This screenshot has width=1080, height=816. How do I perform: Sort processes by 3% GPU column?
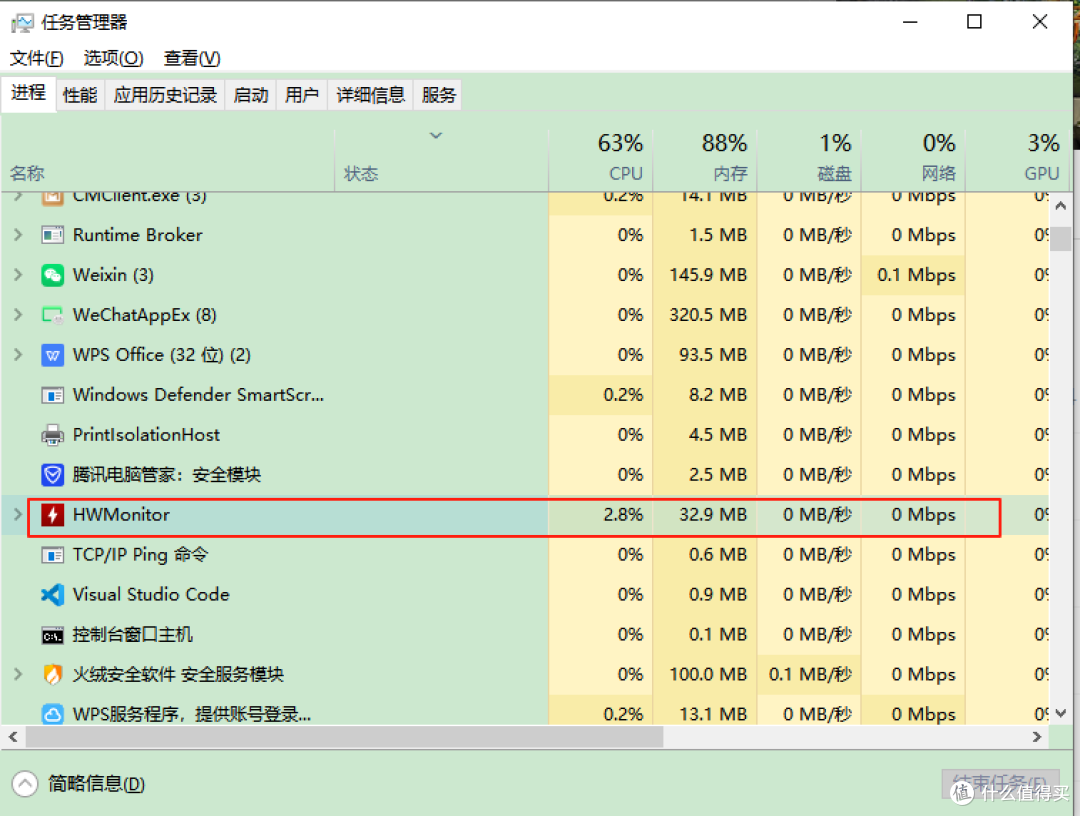pos(1017,160)
